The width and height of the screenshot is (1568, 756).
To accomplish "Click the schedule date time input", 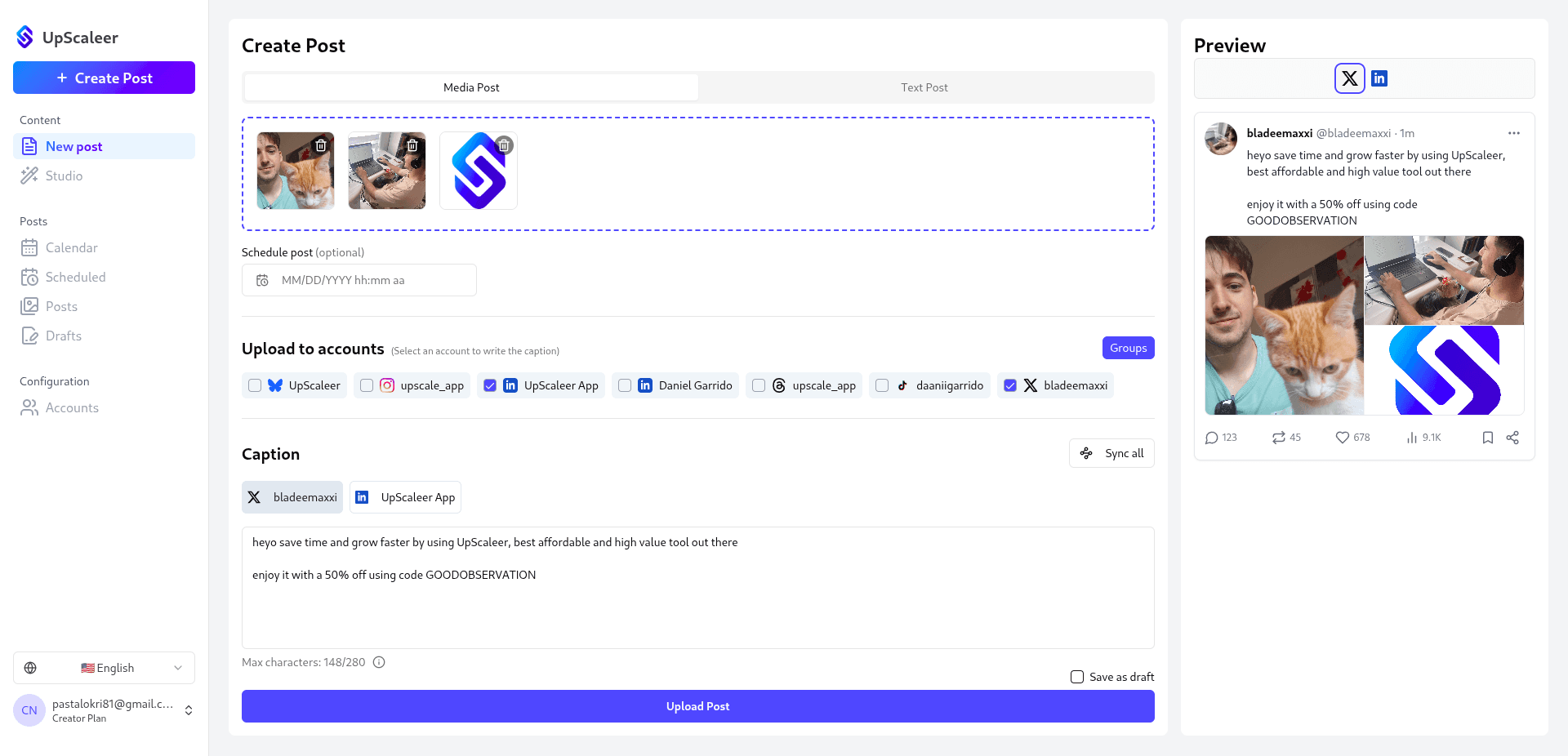I will coord(359,280).
